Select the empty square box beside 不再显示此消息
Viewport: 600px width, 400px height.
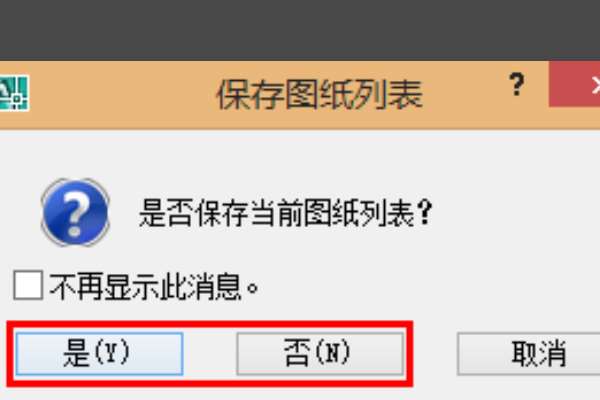tap(28, 286)
